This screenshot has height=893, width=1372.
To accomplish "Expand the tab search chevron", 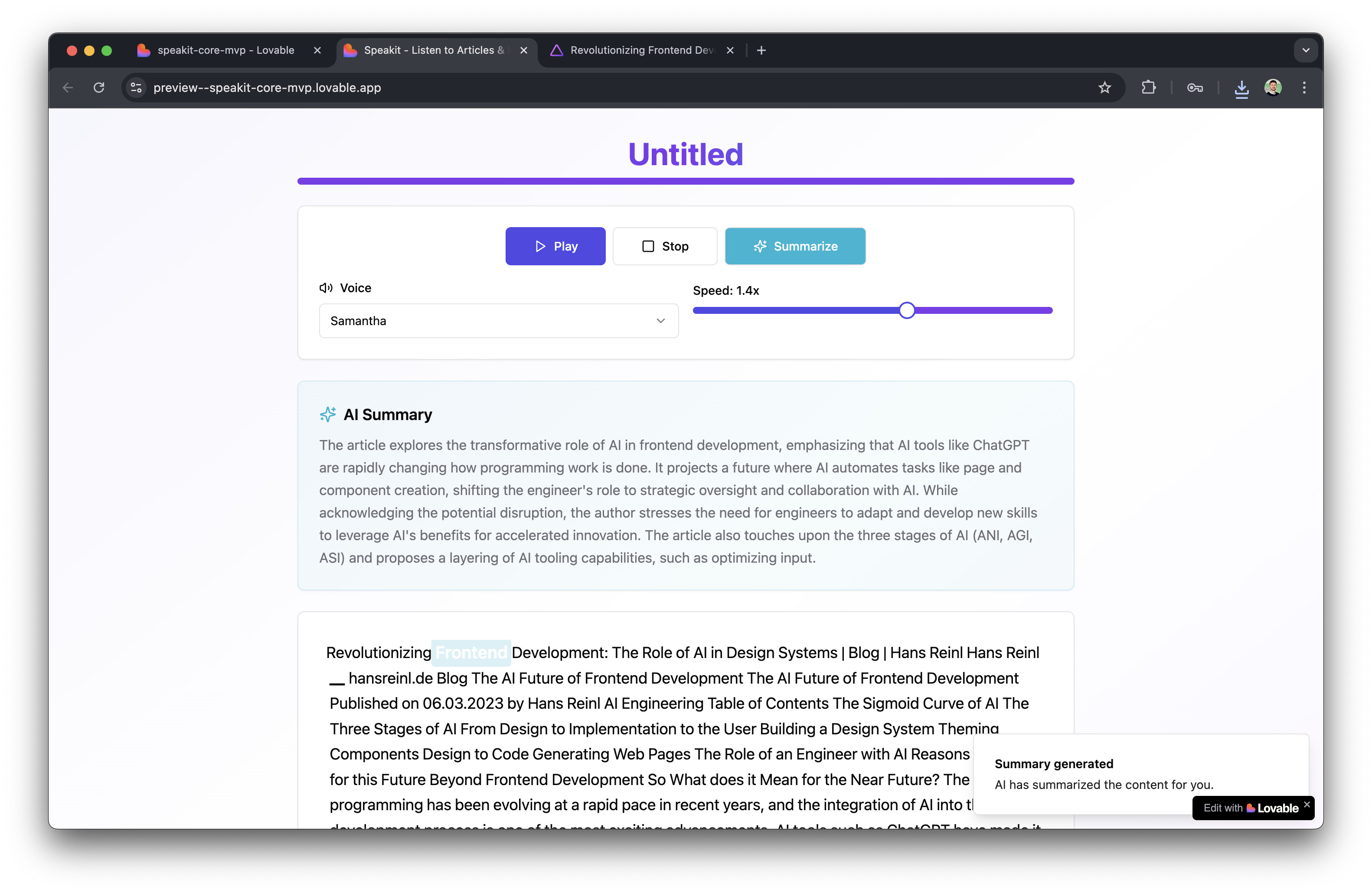I will coord(1306,51).
